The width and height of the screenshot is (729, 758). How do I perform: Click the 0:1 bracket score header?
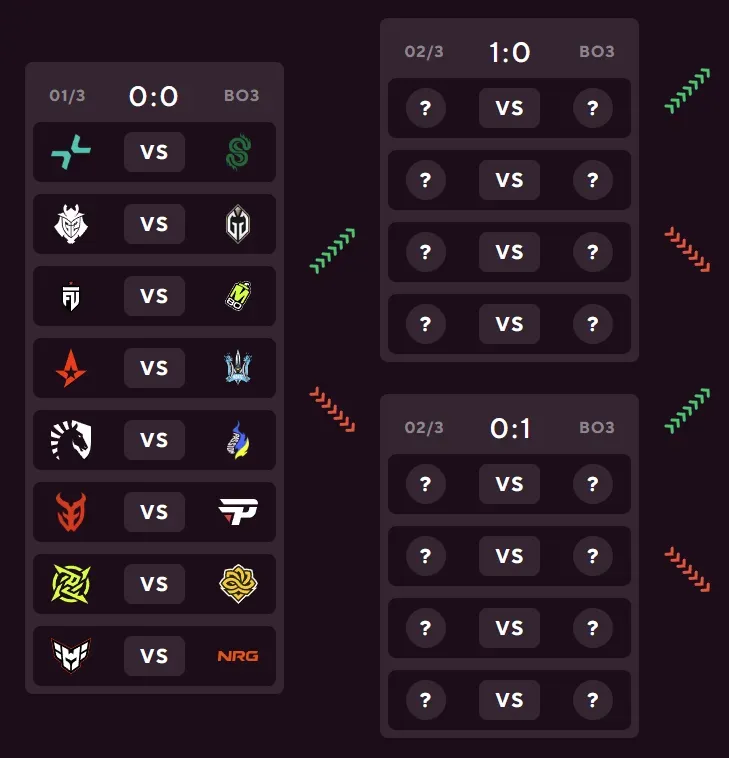[509, 428]
